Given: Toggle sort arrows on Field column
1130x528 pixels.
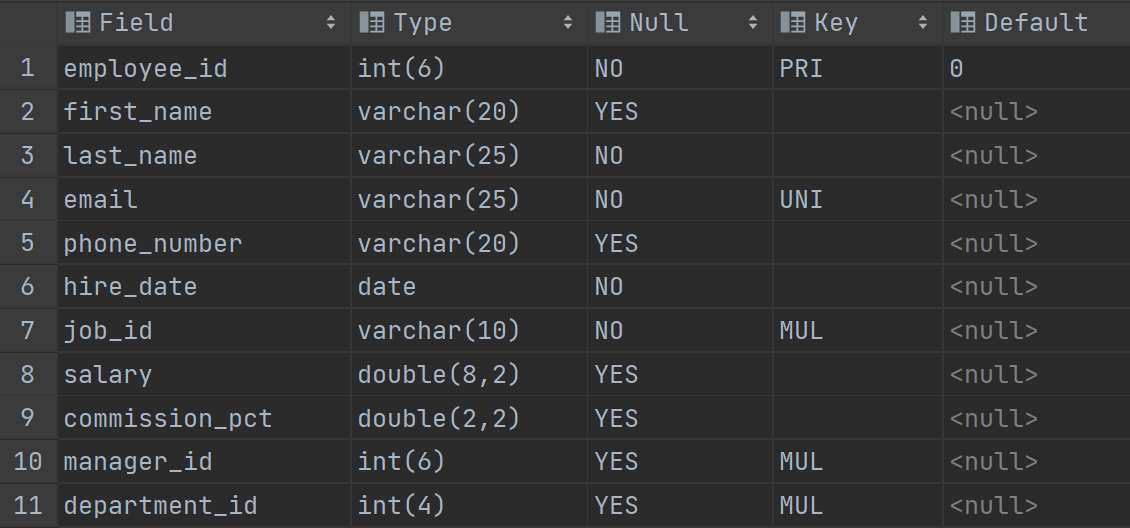Looking at the screenshot, I should pos(331,22).
